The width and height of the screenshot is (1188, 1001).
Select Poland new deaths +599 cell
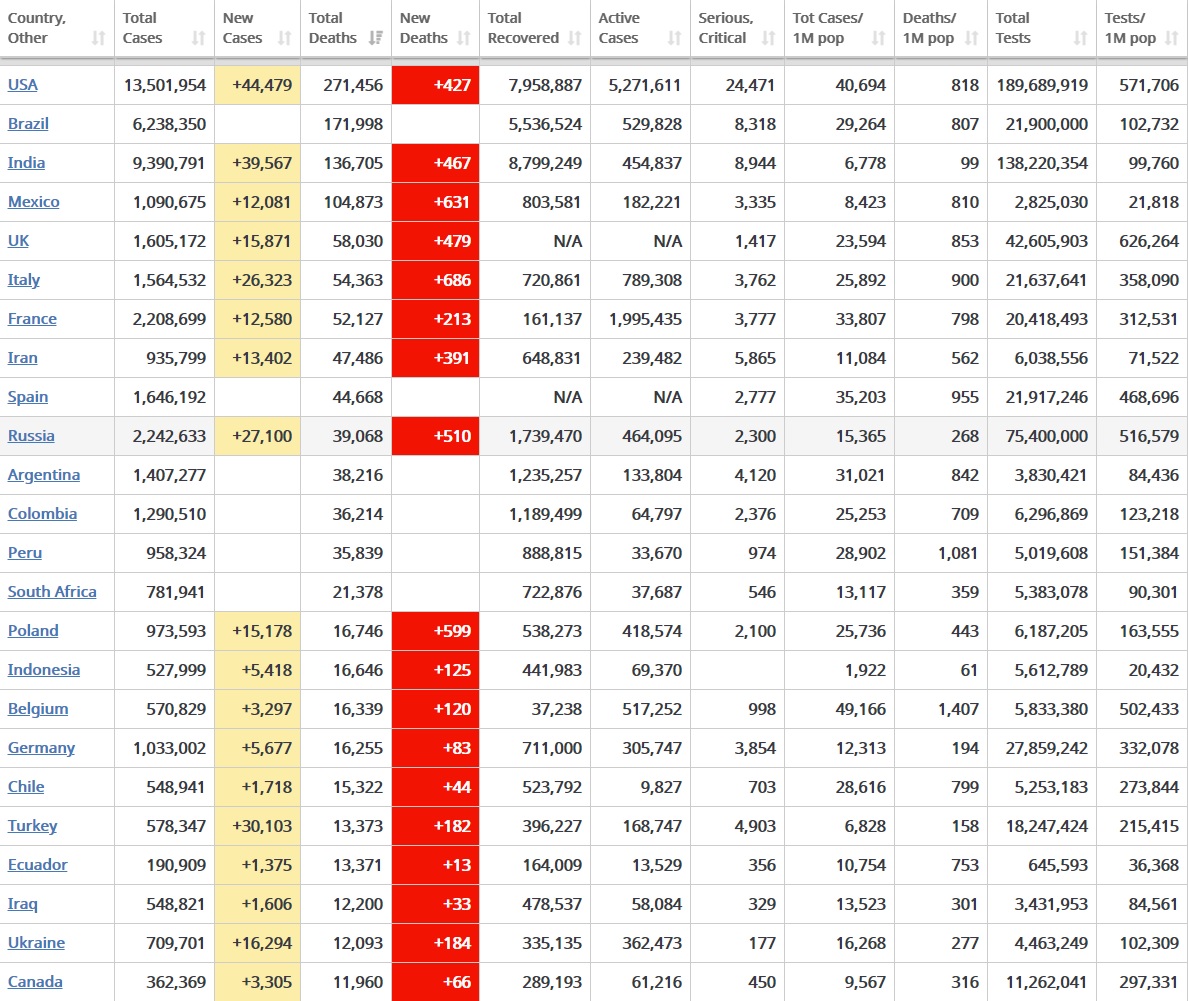coord(436,630)
